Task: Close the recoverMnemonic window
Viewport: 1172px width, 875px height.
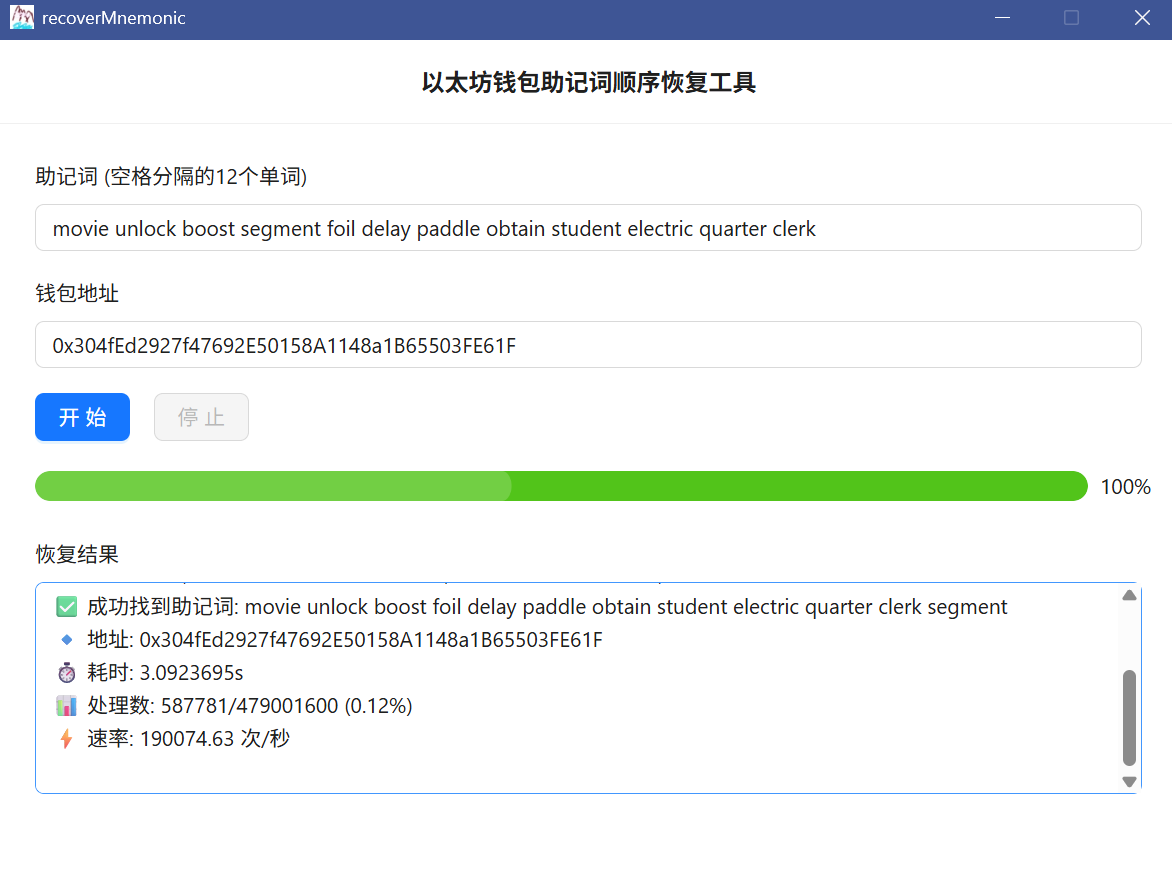Action: click(1142, 18)
